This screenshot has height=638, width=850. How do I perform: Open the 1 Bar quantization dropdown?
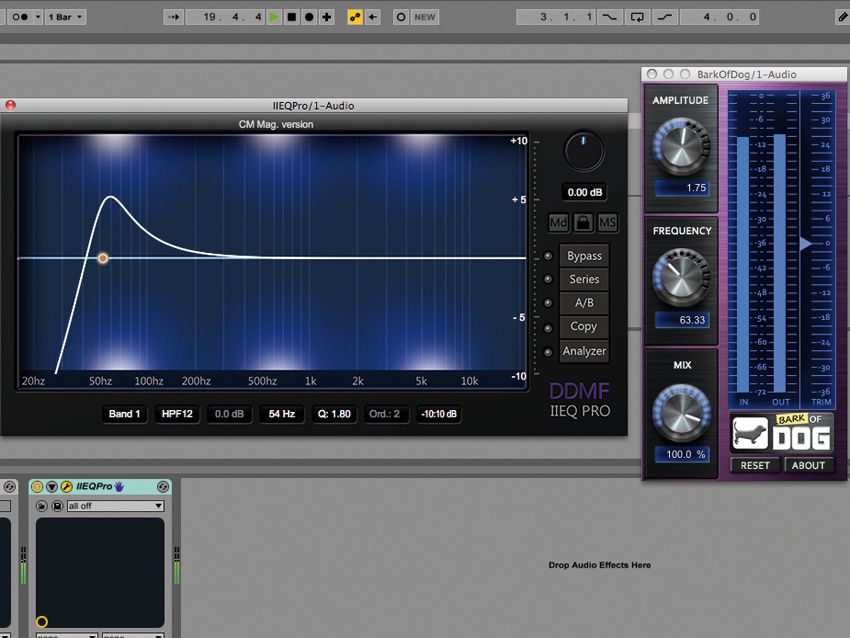click(65, 17)
